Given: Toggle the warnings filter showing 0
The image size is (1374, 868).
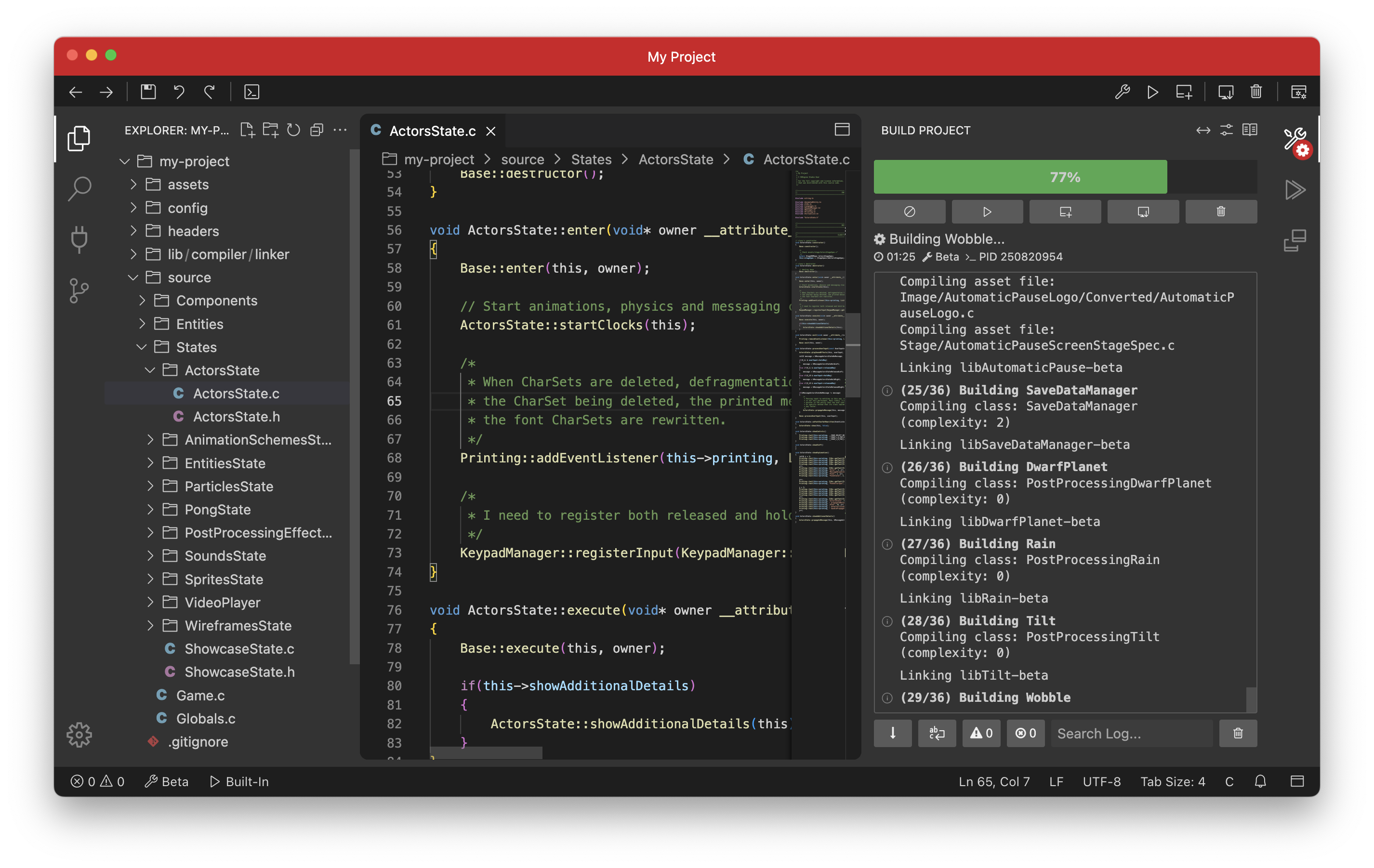Looking at the screenshot, I should point(981,733).
